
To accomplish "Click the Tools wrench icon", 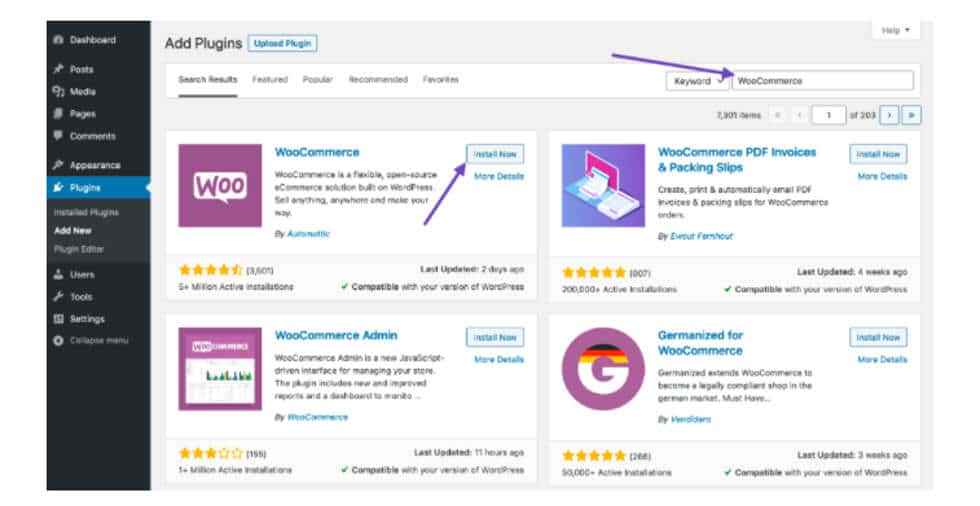I will (x=58, y=297).
